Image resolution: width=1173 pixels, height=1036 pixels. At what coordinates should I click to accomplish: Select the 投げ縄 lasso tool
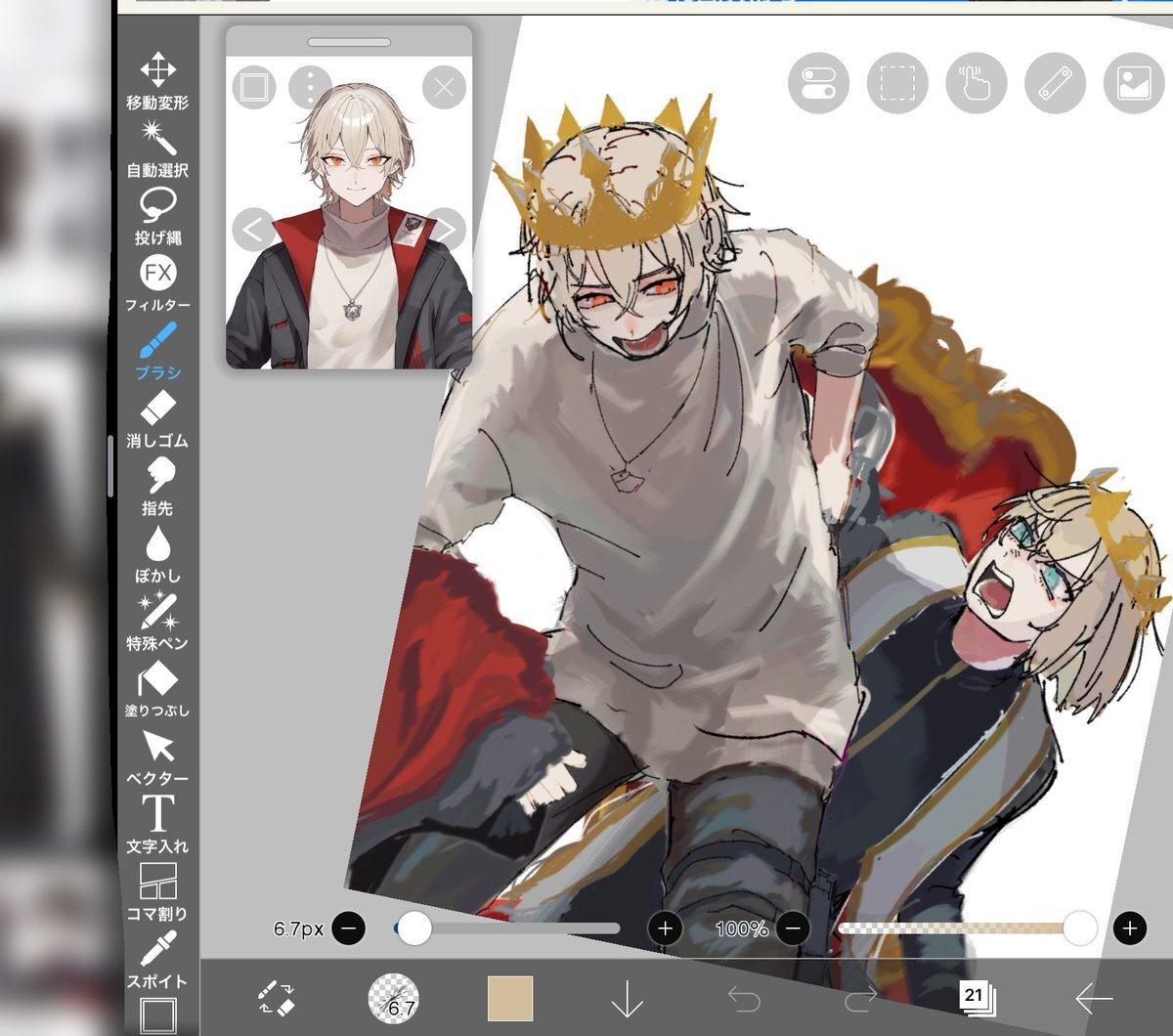[x=157, y=217]
